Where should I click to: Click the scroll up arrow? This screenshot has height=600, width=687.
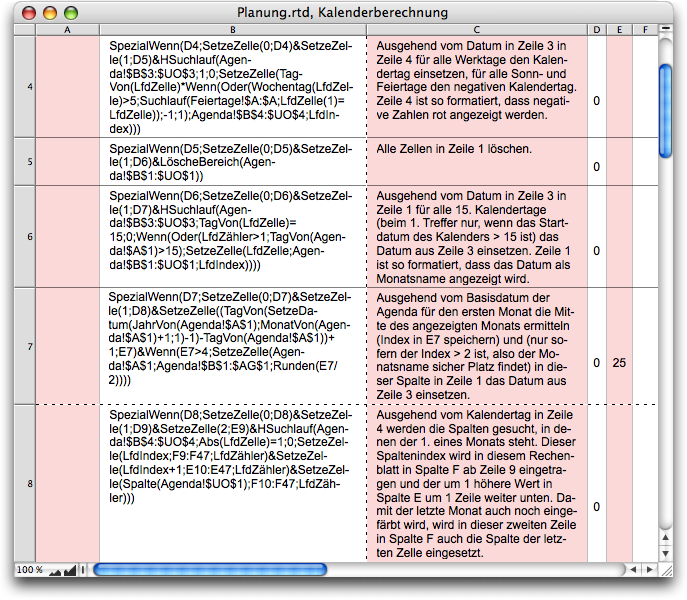click(x=667, y=538)
